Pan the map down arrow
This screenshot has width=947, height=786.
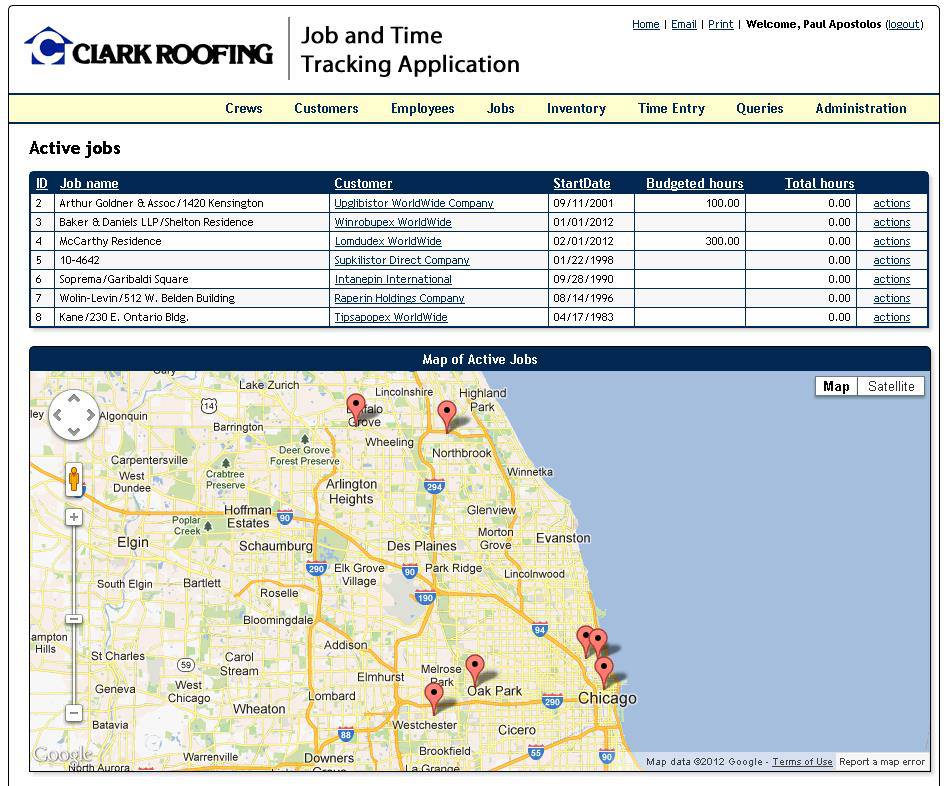pos(74,431)
